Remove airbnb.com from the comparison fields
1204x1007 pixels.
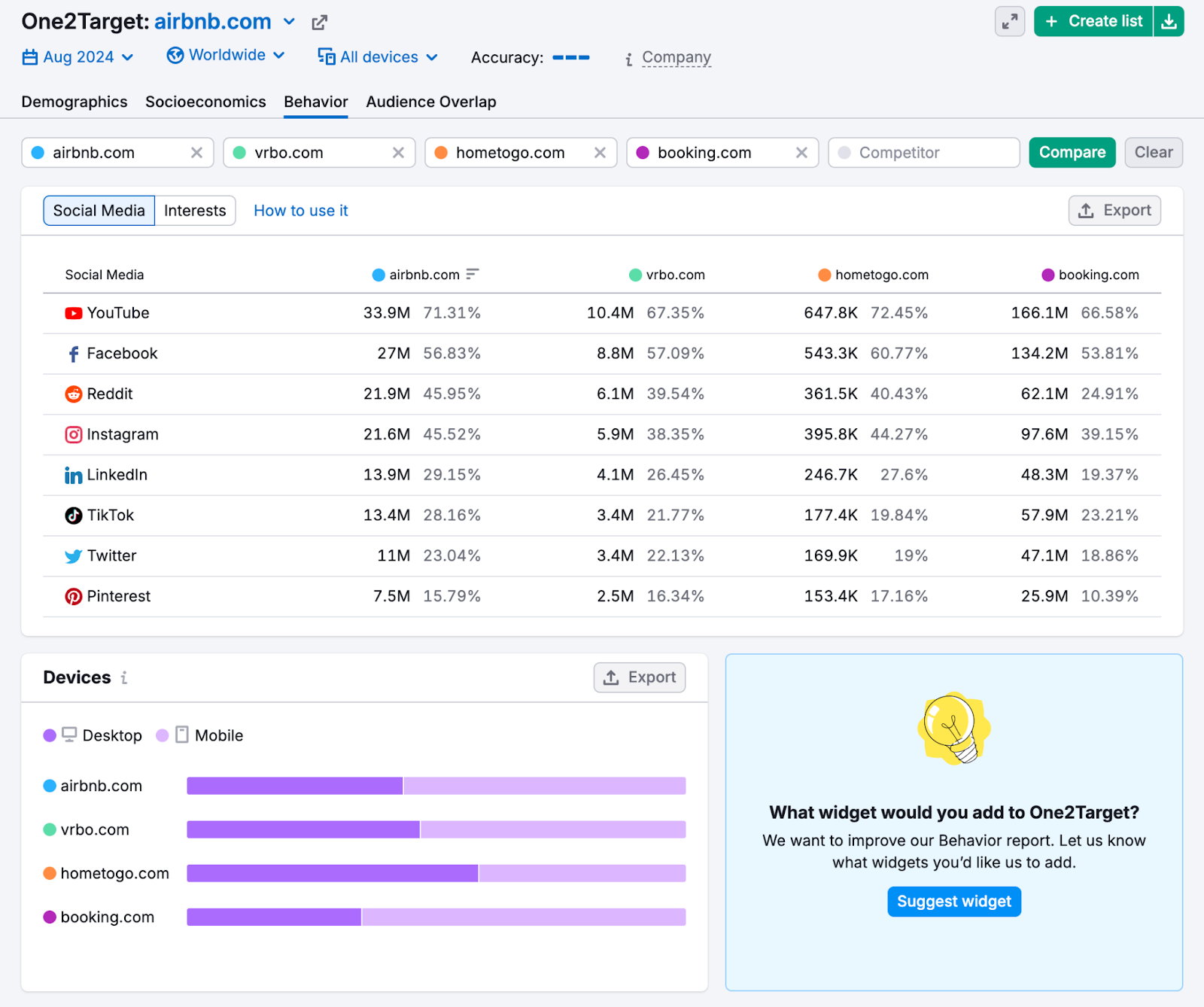click(197, 153)
